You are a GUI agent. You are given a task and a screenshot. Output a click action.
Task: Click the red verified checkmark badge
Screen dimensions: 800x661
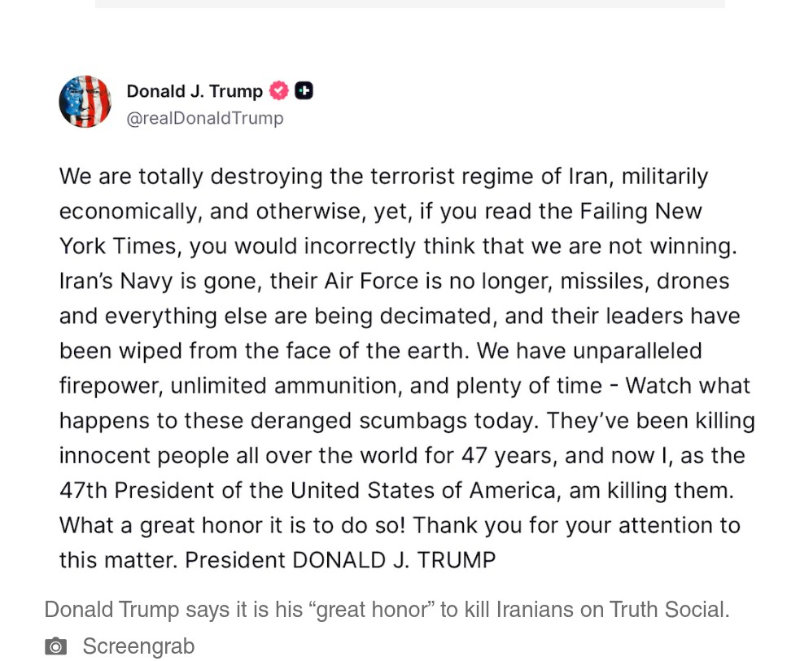(279, 91)
